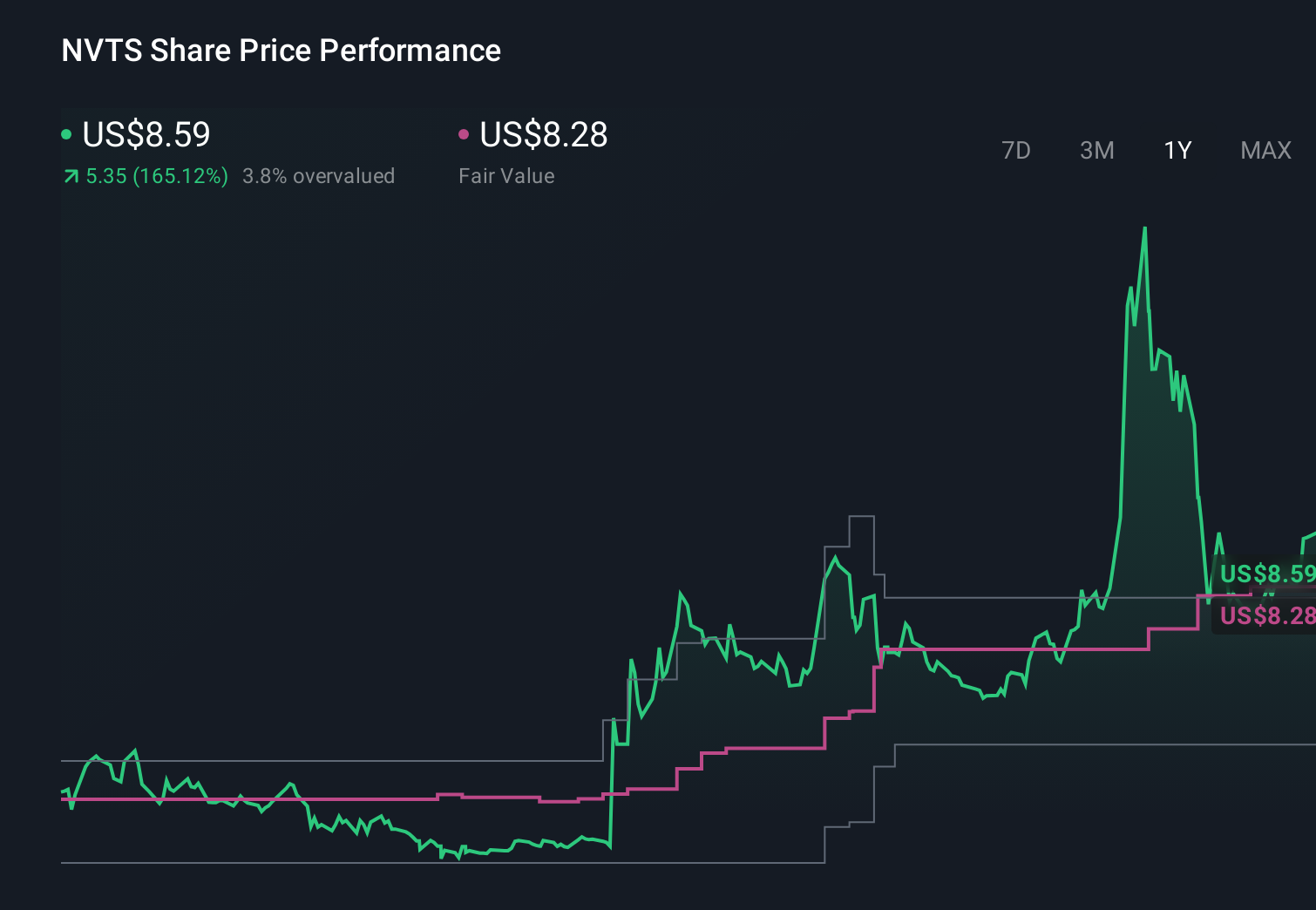Open the MAX time range view
Viewport: 1316px width, 910px height.
[1265, 150]
